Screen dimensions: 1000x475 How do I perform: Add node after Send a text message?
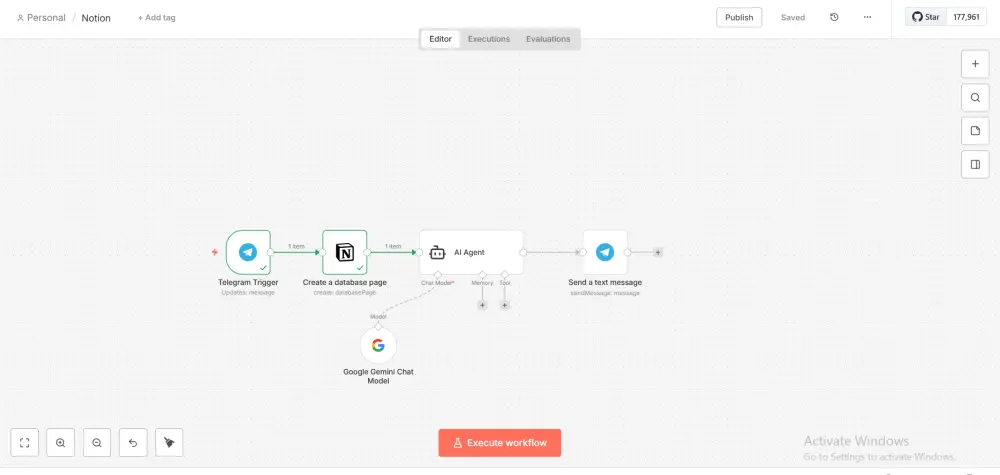[658, 252]
